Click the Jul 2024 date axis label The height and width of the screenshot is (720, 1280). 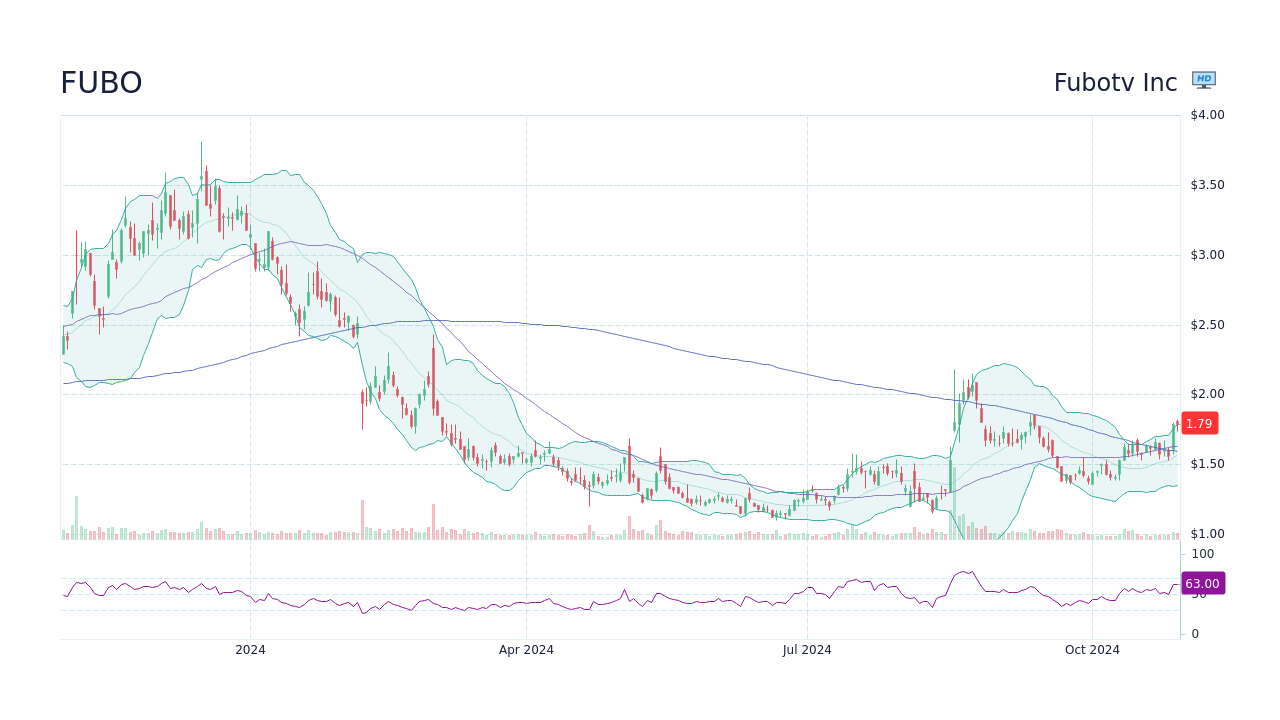pyautogui.click(x=807, y=650)
